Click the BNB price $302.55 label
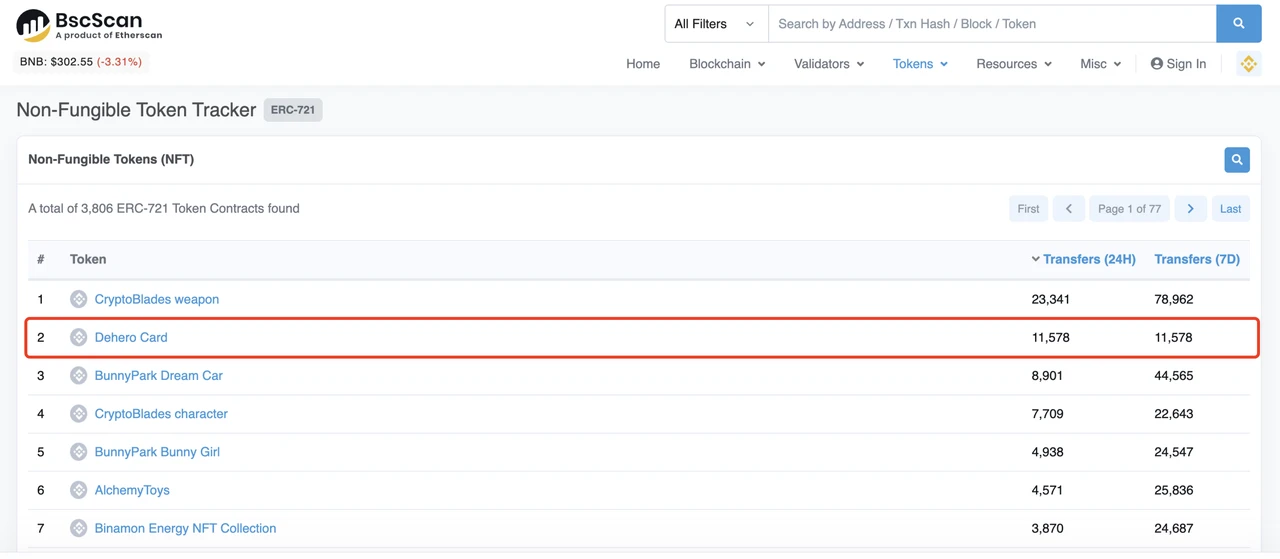 (x=81, y=62)
